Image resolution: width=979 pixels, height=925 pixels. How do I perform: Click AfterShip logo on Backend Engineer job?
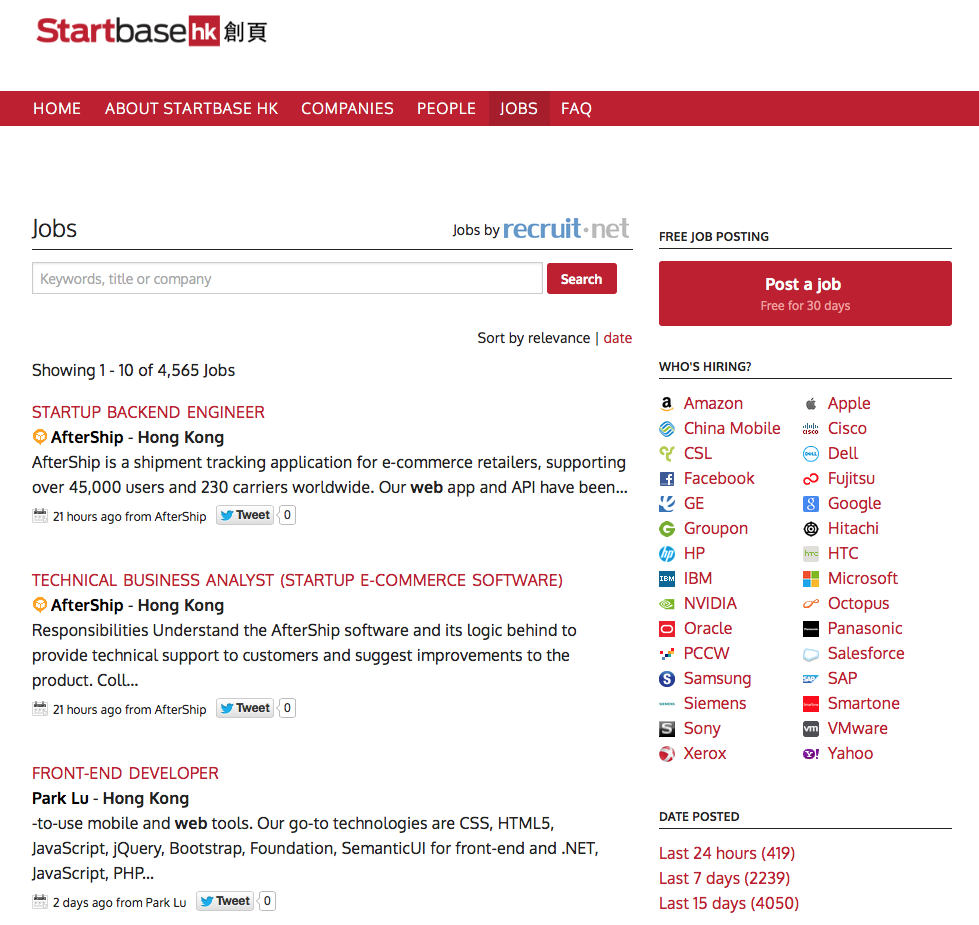pos(39,437)
